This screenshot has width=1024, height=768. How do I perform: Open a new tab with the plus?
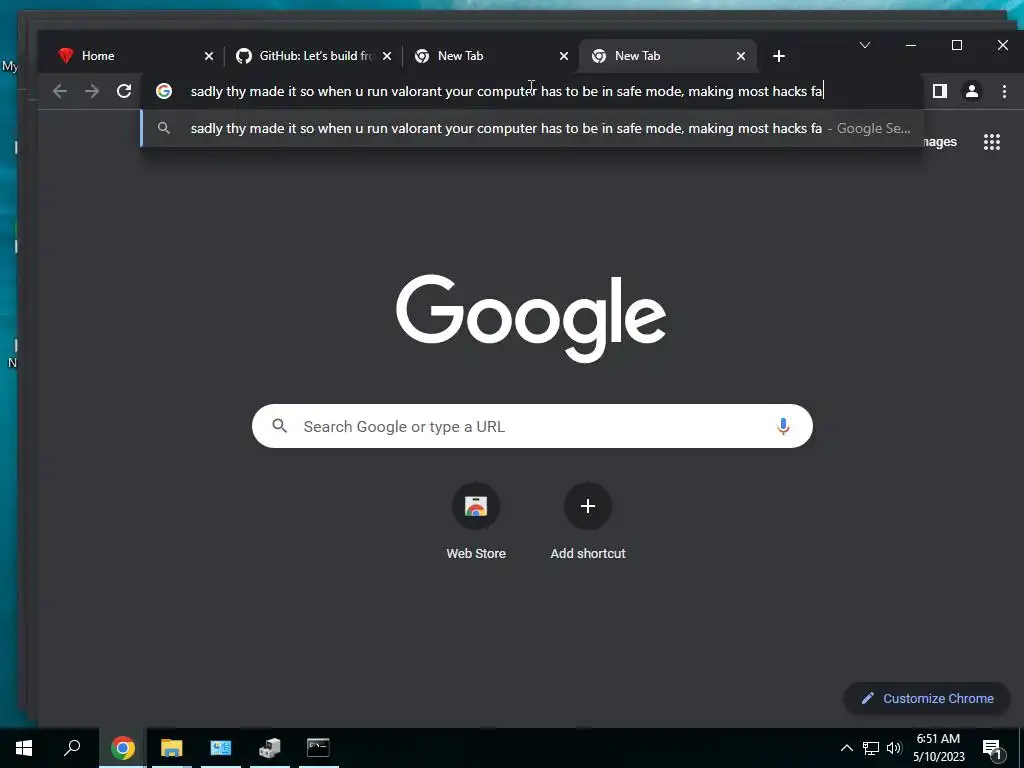click(x=778, y=56)
